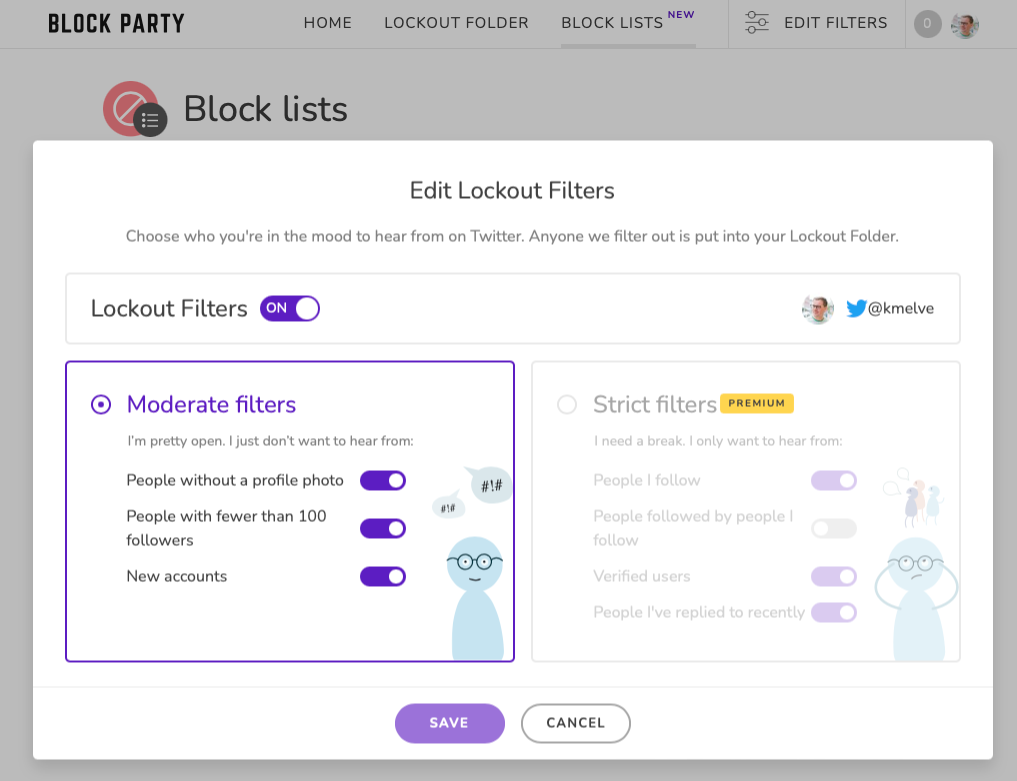Click the small list badge on the Block lists icon

[x=150, y=120]
